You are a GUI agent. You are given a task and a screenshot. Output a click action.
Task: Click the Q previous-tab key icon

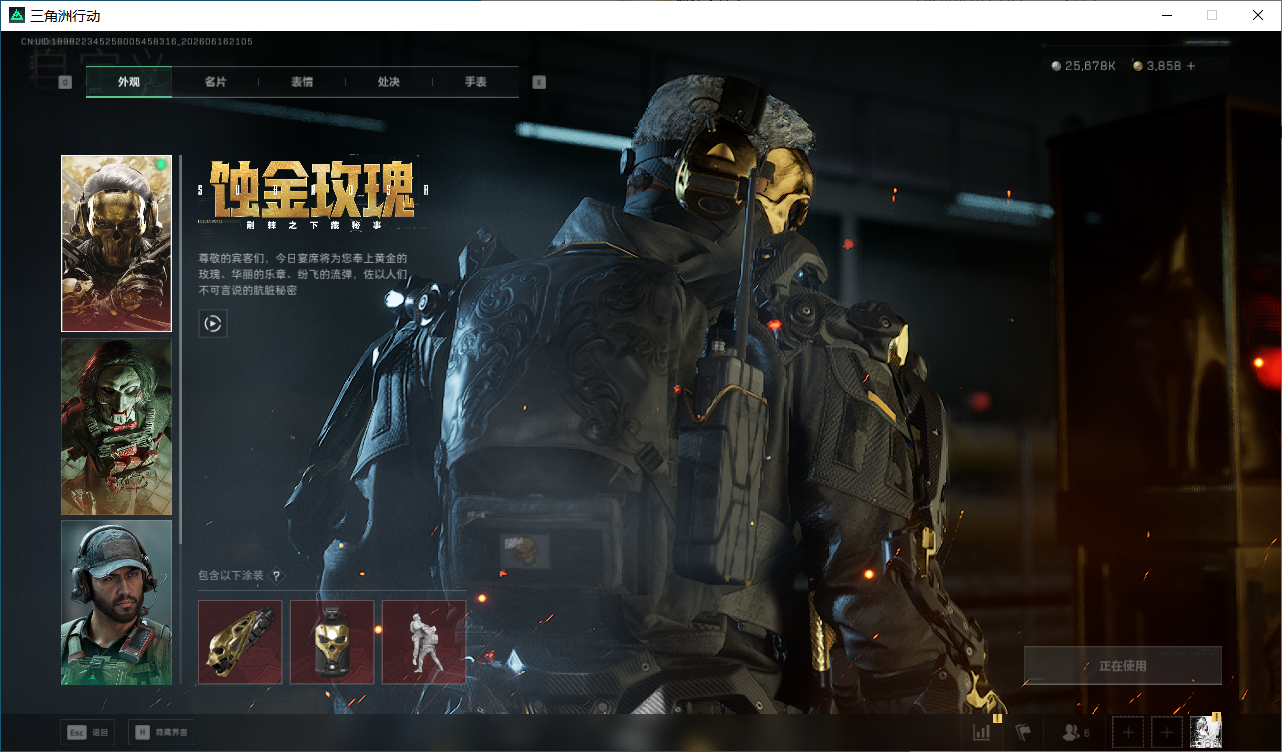[65, 82]
